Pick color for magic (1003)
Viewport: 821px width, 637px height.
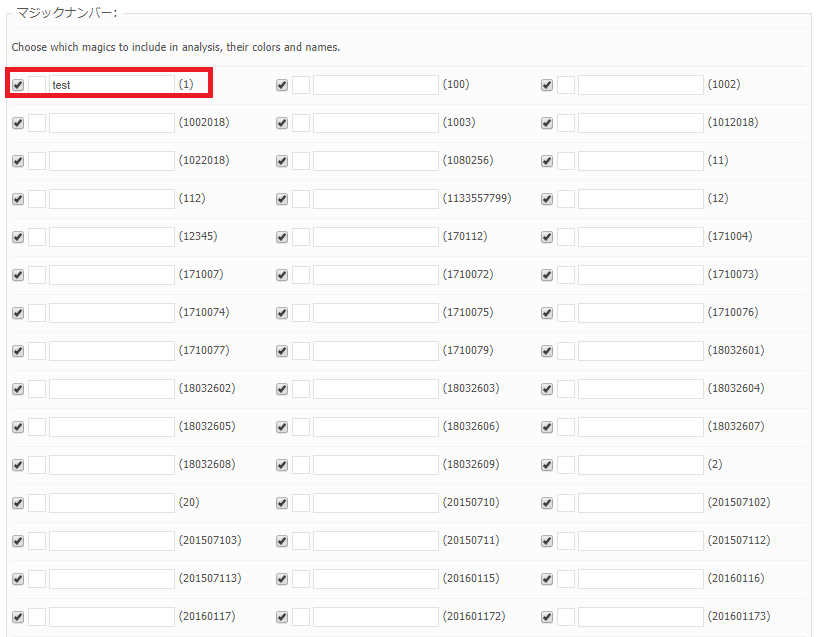point(301,123)
